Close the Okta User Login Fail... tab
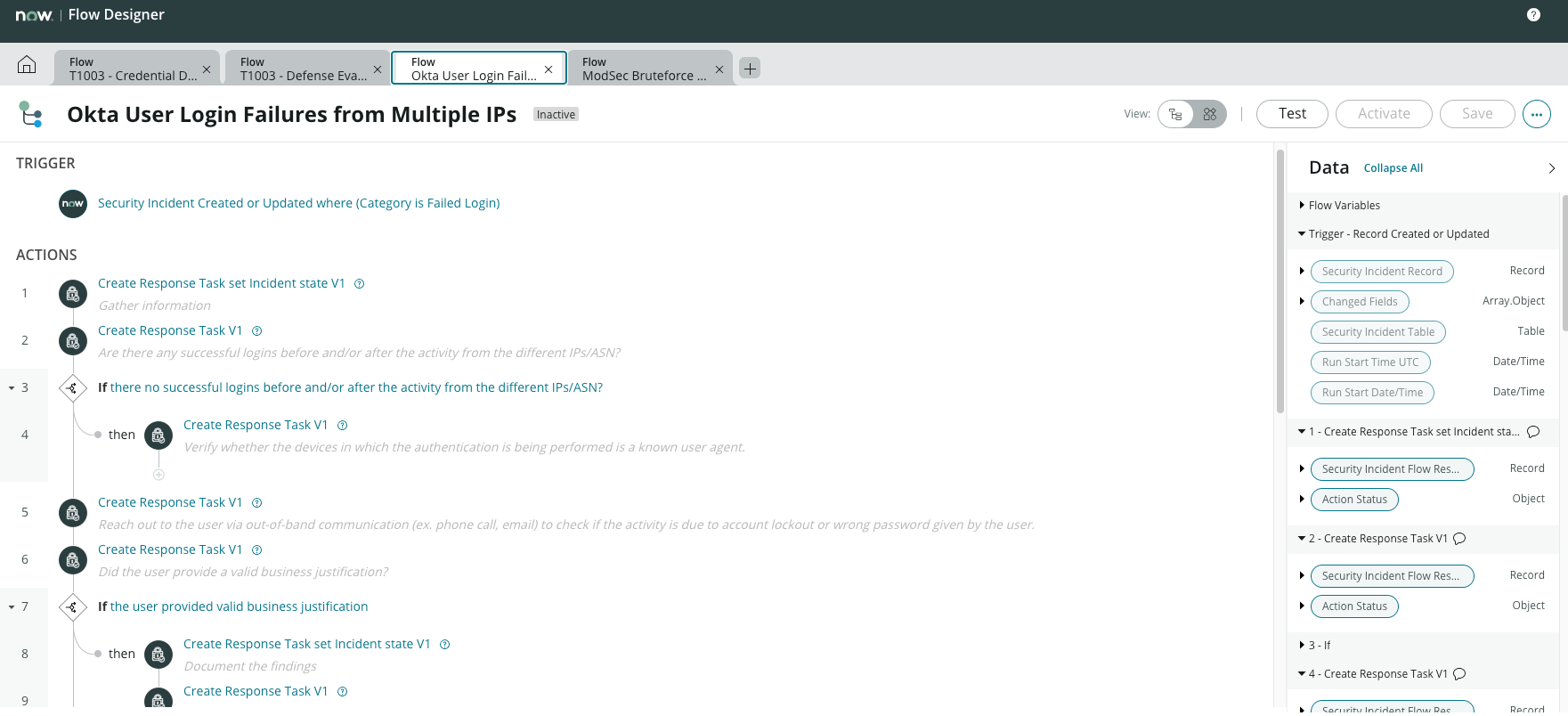The height and width of the screenshot is (716, 1568). (548, 69)
